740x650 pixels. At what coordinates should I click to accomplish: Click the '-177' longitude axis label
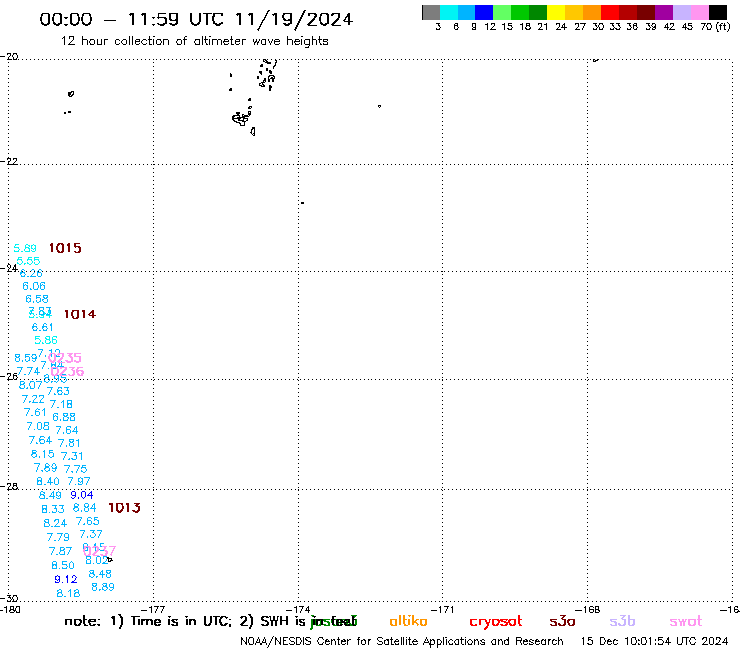pos(153,609)
